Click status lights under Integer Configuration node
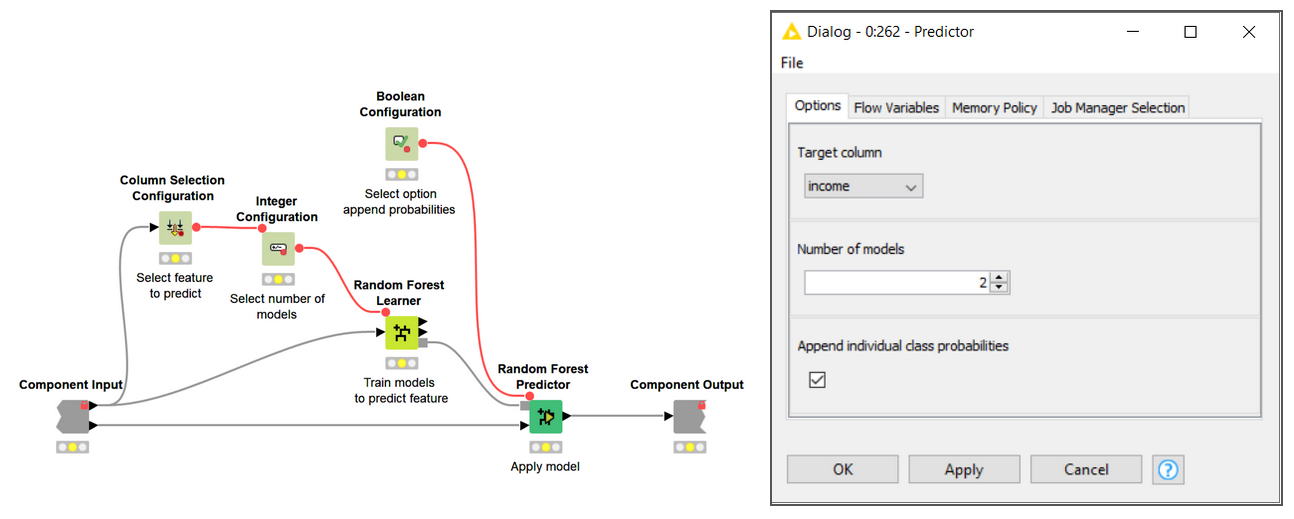The image size is (1294, 519). point(278,279)
